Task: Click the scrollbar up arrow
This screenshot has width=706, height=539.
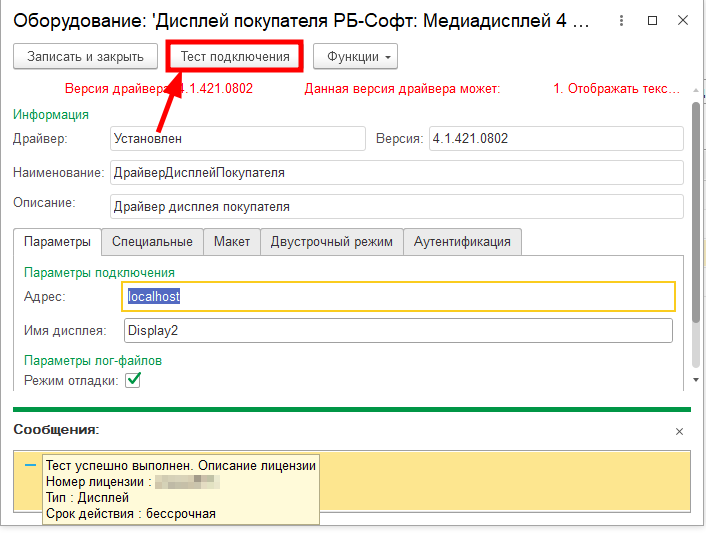Action: tap(695, 88)
